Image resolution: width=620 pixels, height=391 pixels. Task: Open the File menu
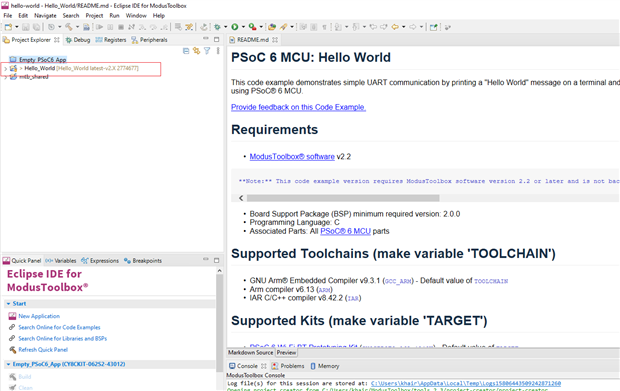coord(8,15)
